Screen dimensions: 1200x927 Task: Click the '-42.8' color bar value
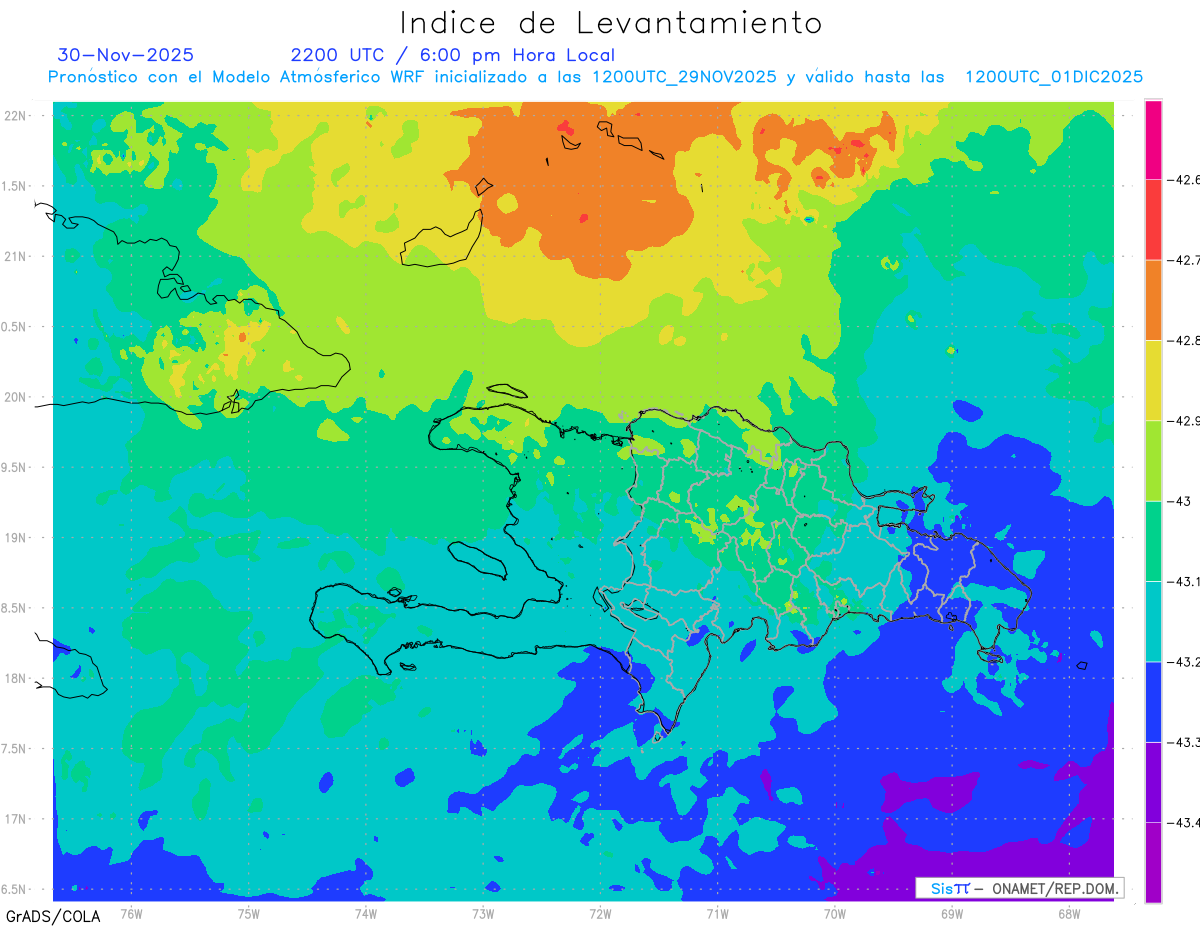[x=1184, y=340]
